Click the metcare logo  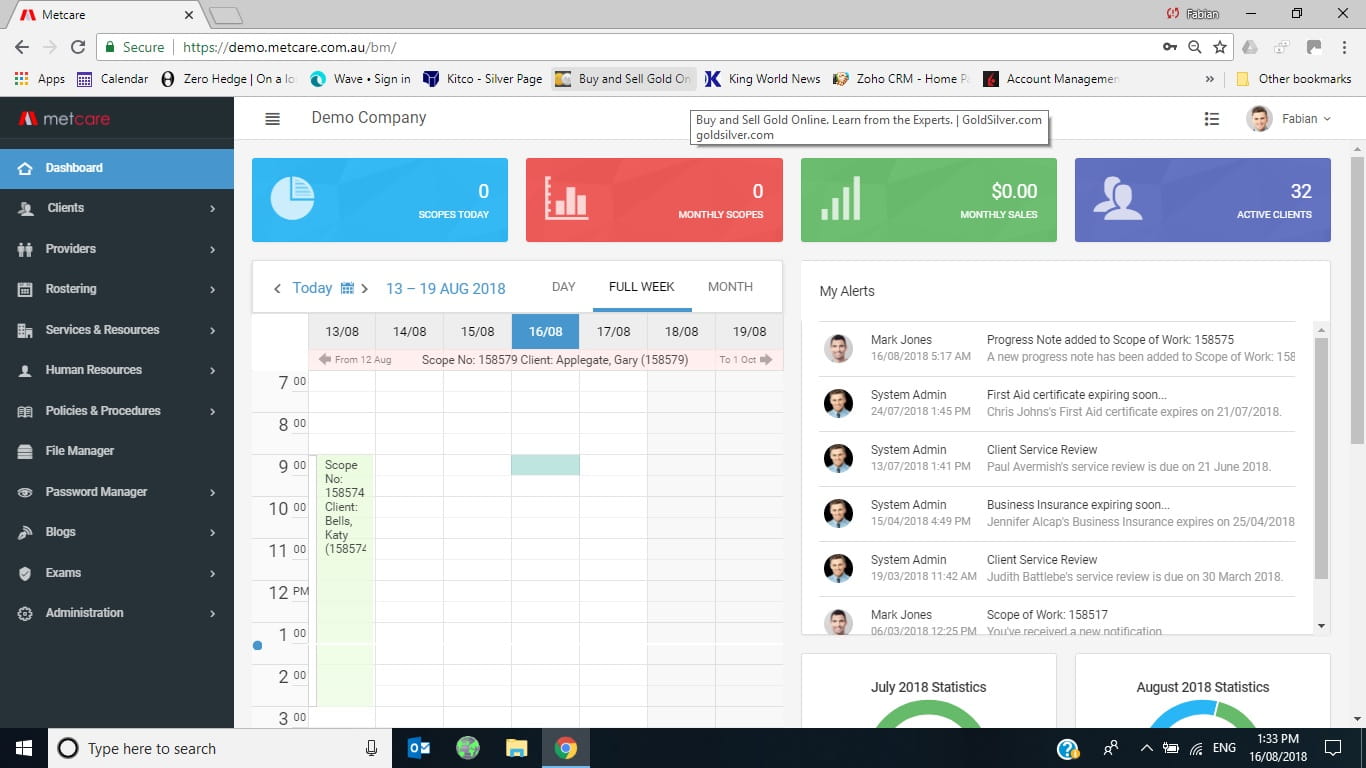[65, 119]
